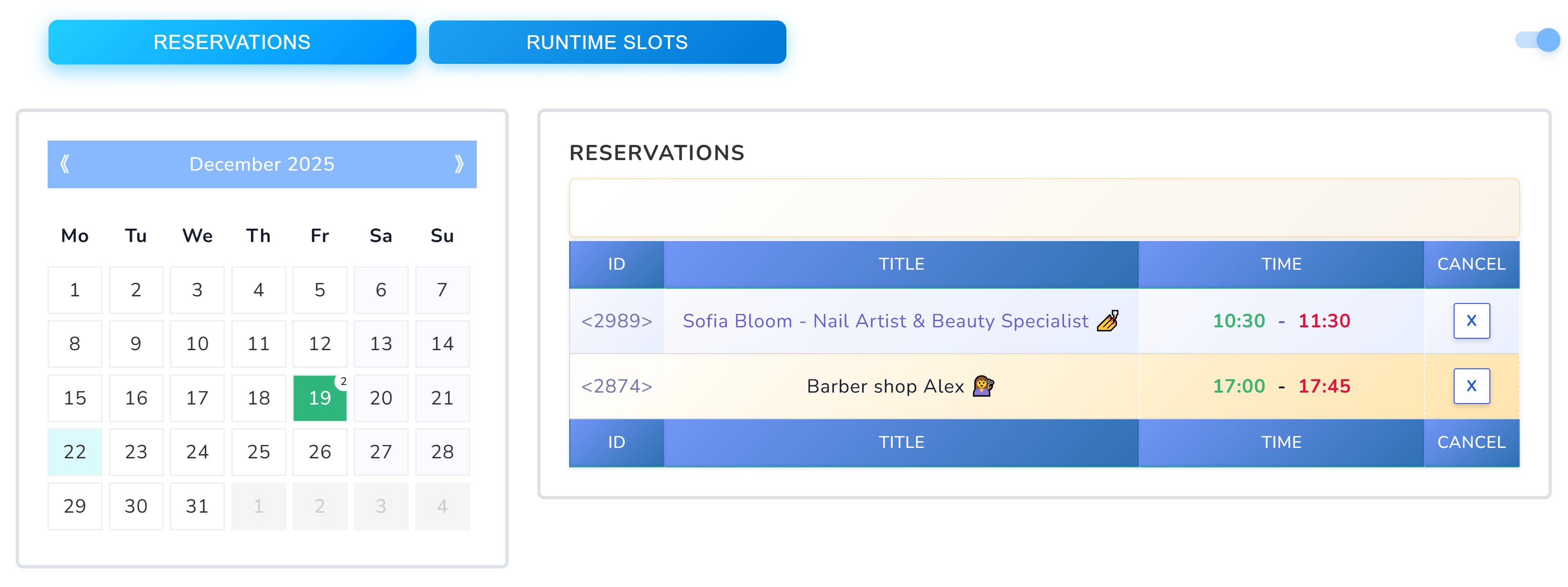Click the green highlighted date 19
This screenshot has height=587, width=1568.
pyautogui.click(x=320, y=398)
